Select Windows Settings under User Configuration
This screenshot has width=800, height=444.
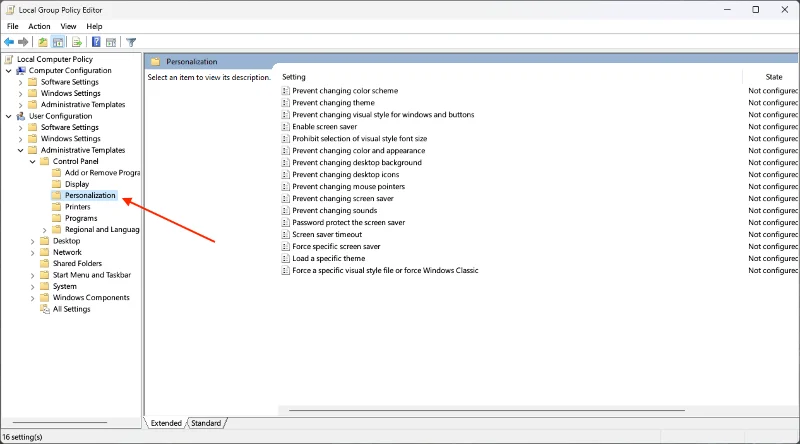(x=70, y=139)
